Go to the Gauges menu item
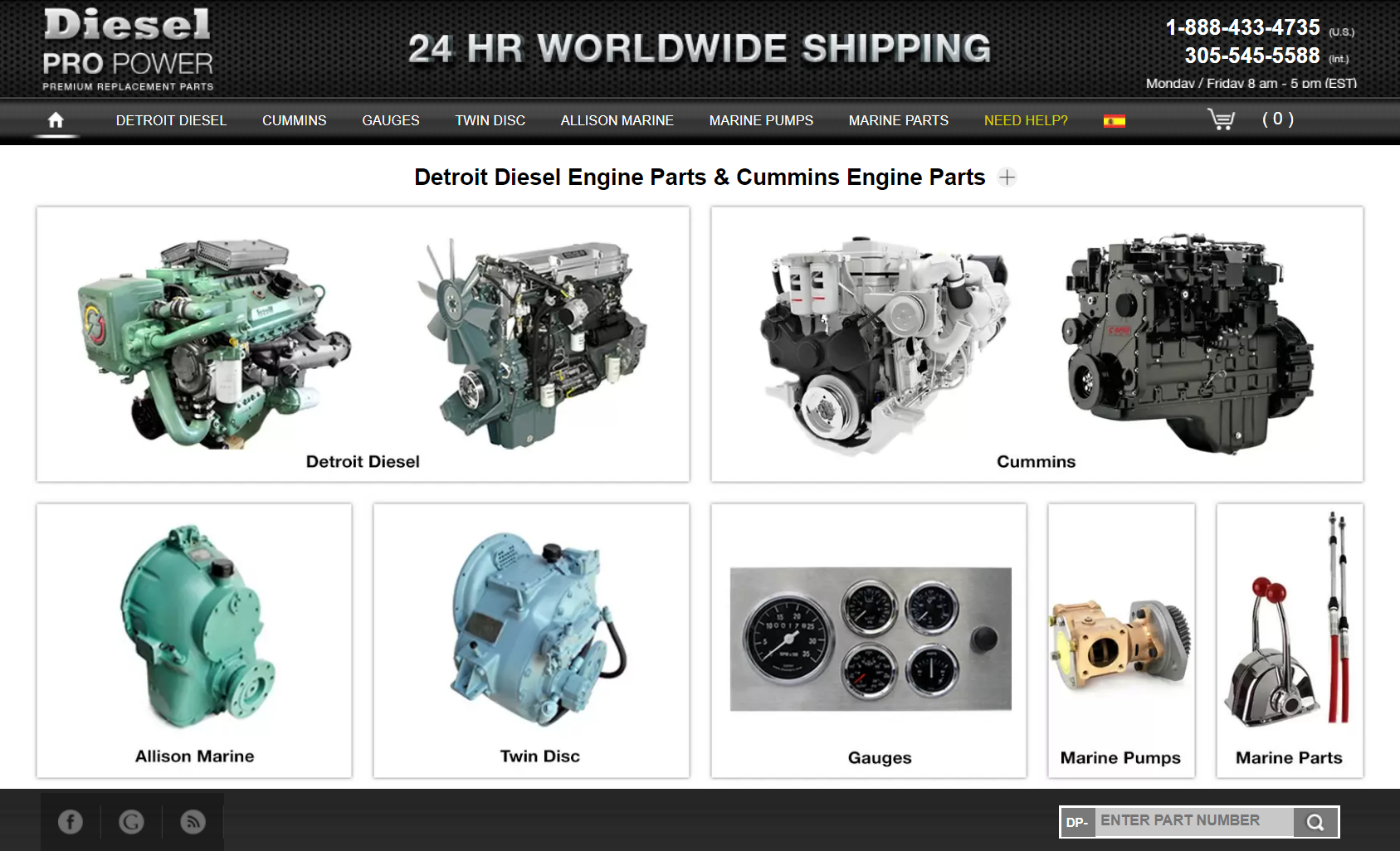The width and height of the screenshot is (1400, 851). pos(390,120)
